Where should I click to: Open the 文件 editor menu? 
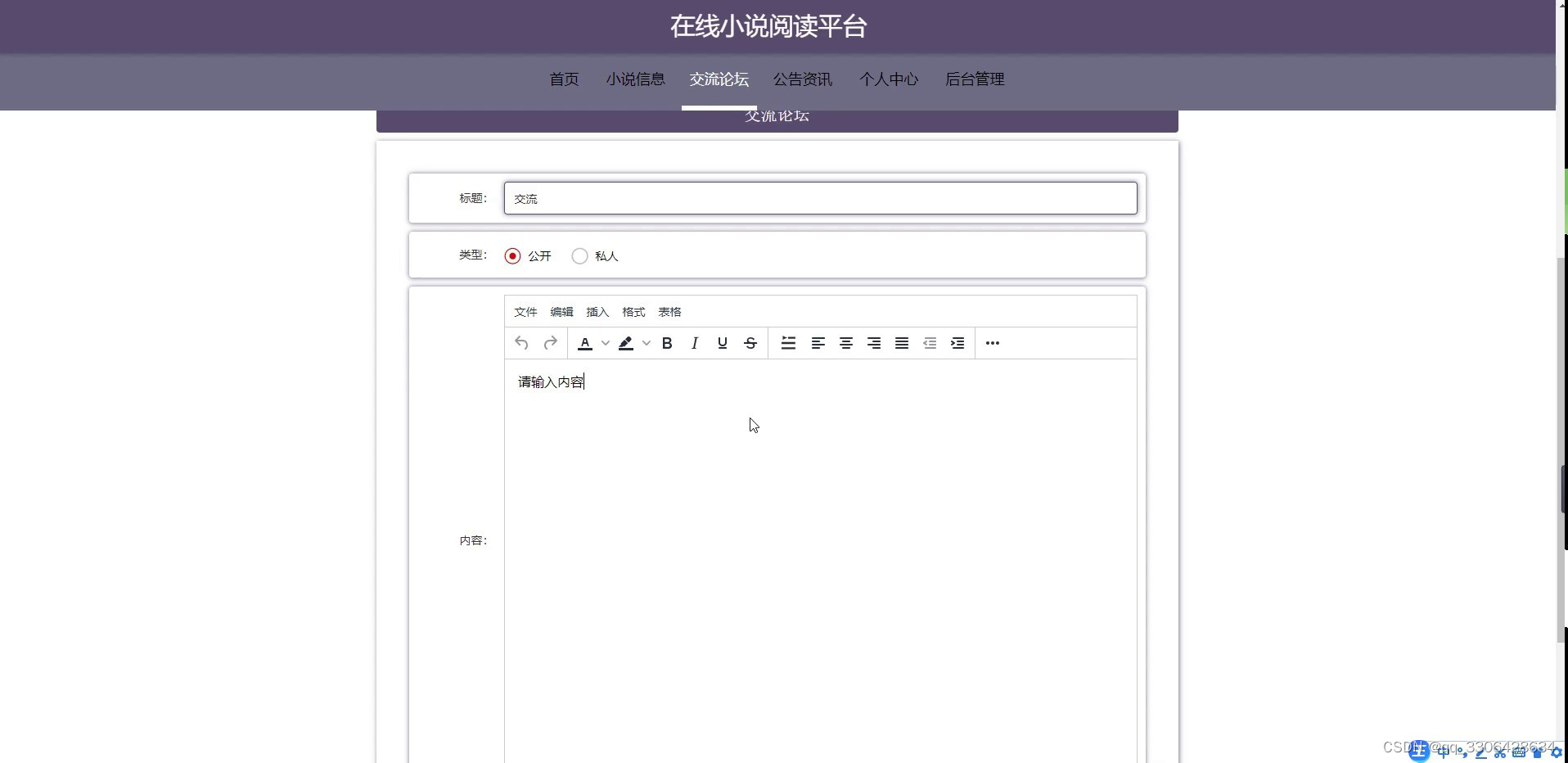click(525, 312)
